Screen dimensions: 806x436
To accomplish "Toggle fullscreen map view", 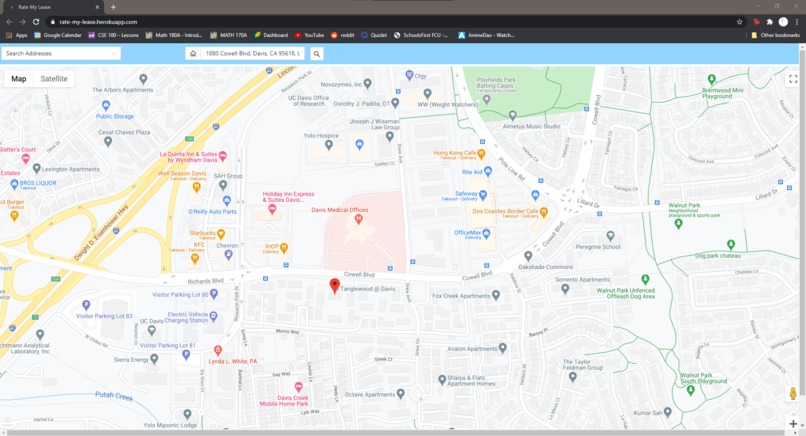I will point(793,79).
